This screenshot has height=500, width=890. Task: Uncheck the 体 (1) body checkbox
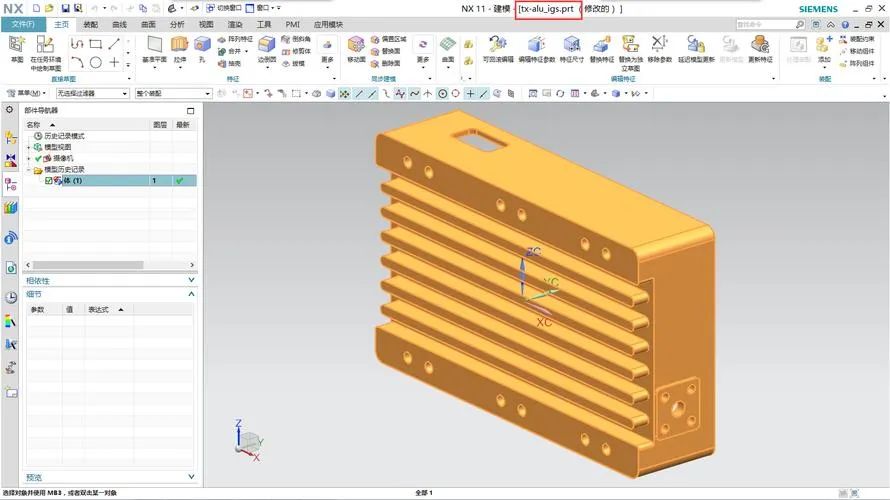[49, 181]
